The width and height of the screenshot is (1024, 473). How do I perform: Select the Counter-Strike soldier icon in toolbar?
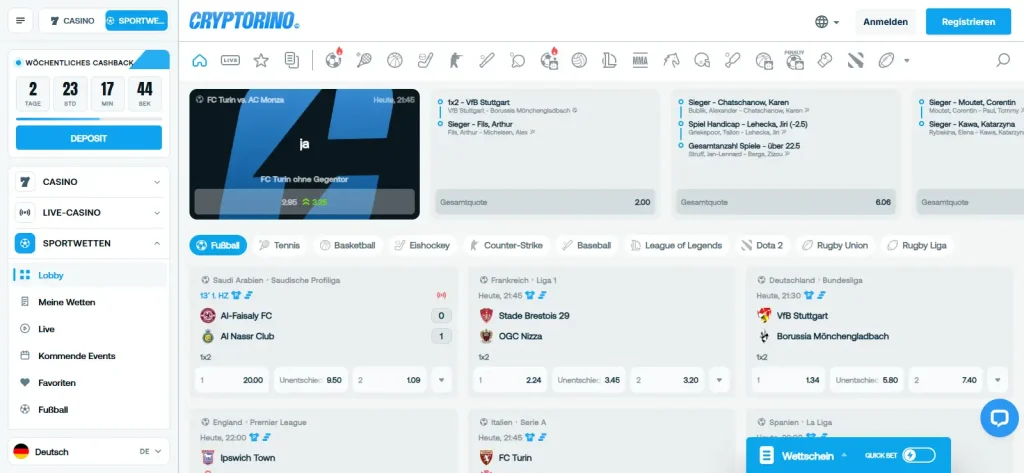pyautogui.click(x=456, y=60)
